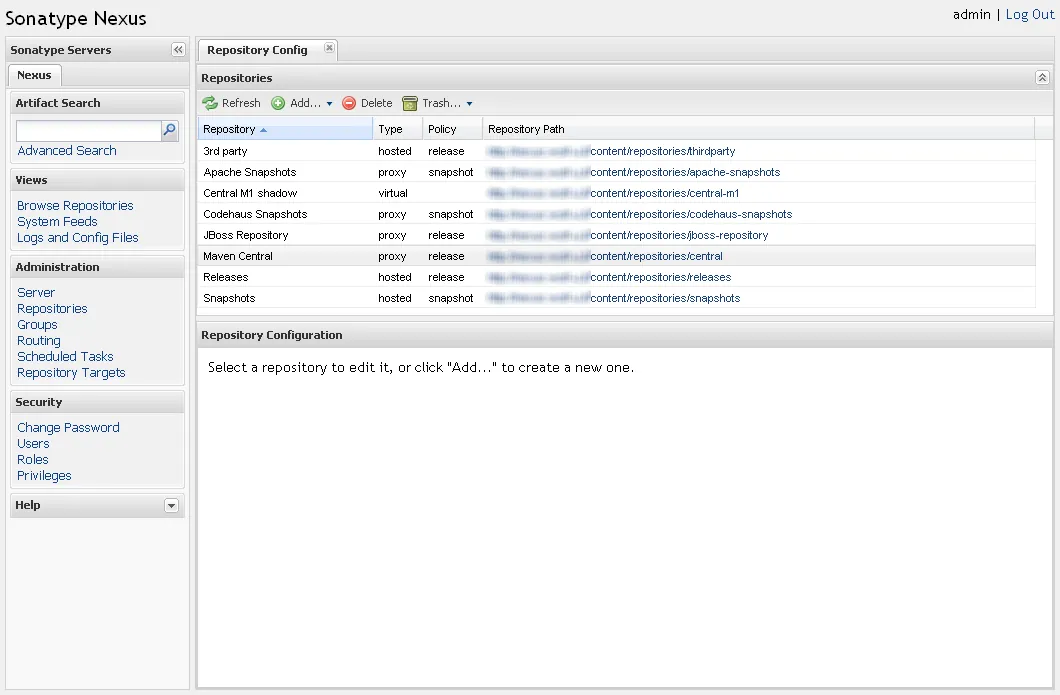Select the Central M1 shadow row
This screenshot has height=695, width=1060.
(x=616, y=193)
